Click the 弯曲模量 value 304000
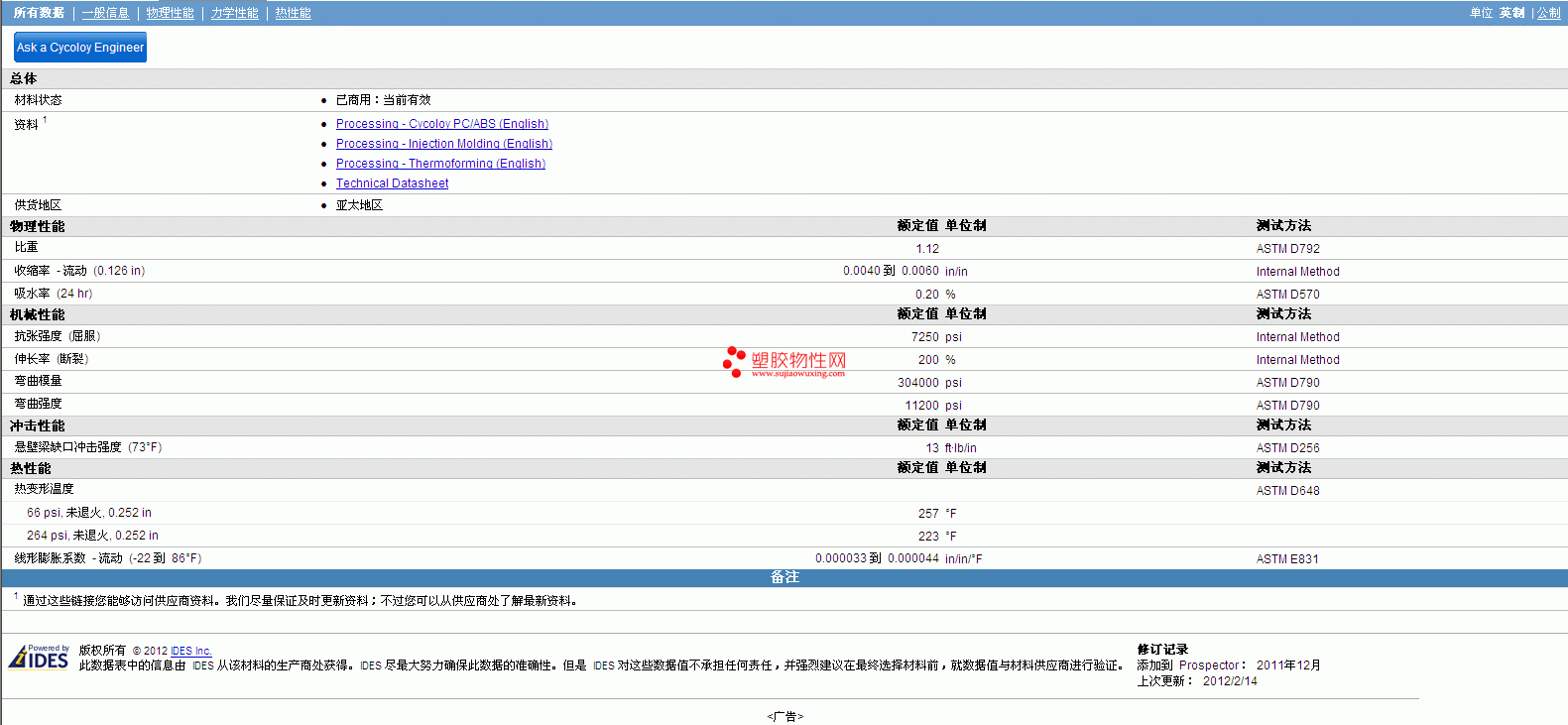Image resolution: width=1568 pixels, height=725 pixels. (x=918, y=383)
